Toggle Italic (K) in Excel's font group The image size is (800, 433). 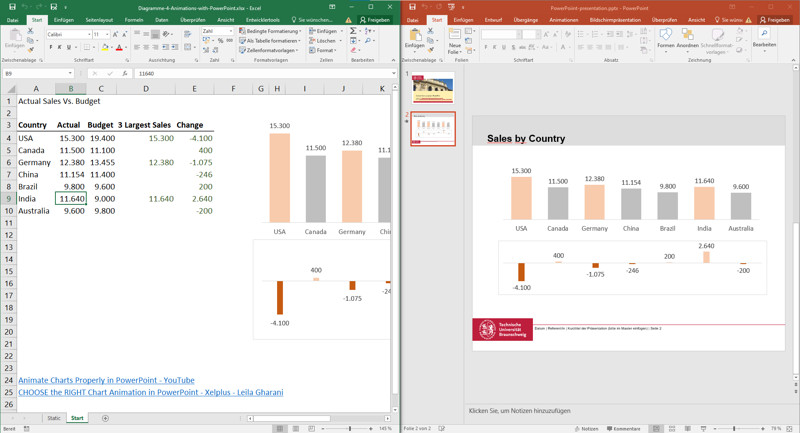pos(60,47)
